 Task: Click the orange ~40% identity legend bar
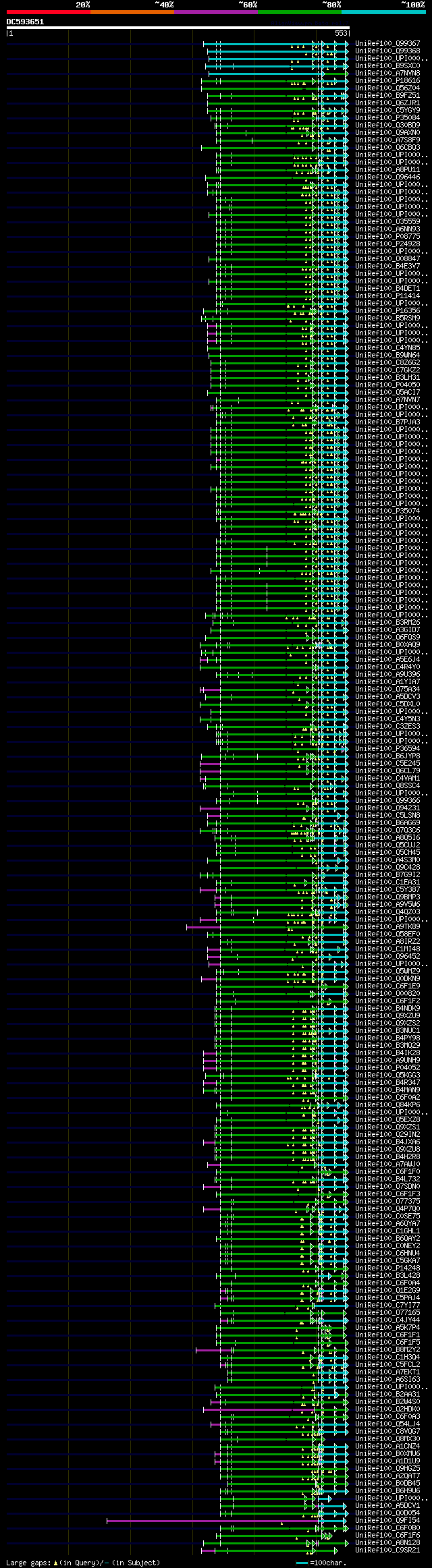coord(132,12)
